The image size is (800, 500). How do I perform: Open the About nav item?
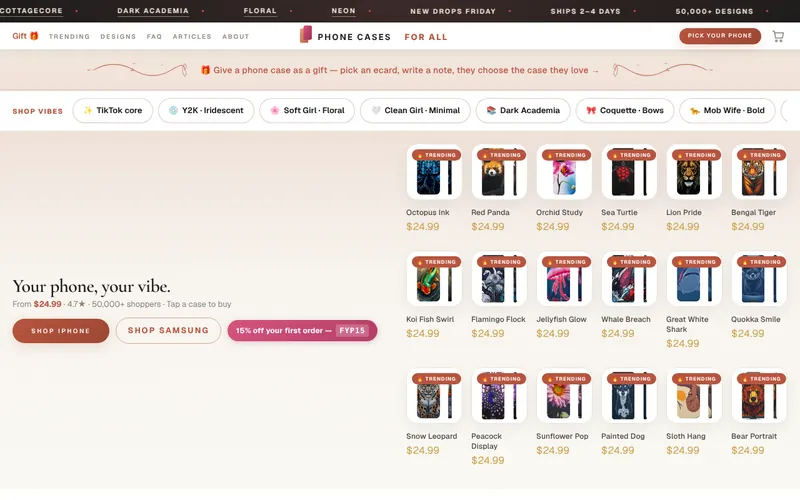[236, 37]
